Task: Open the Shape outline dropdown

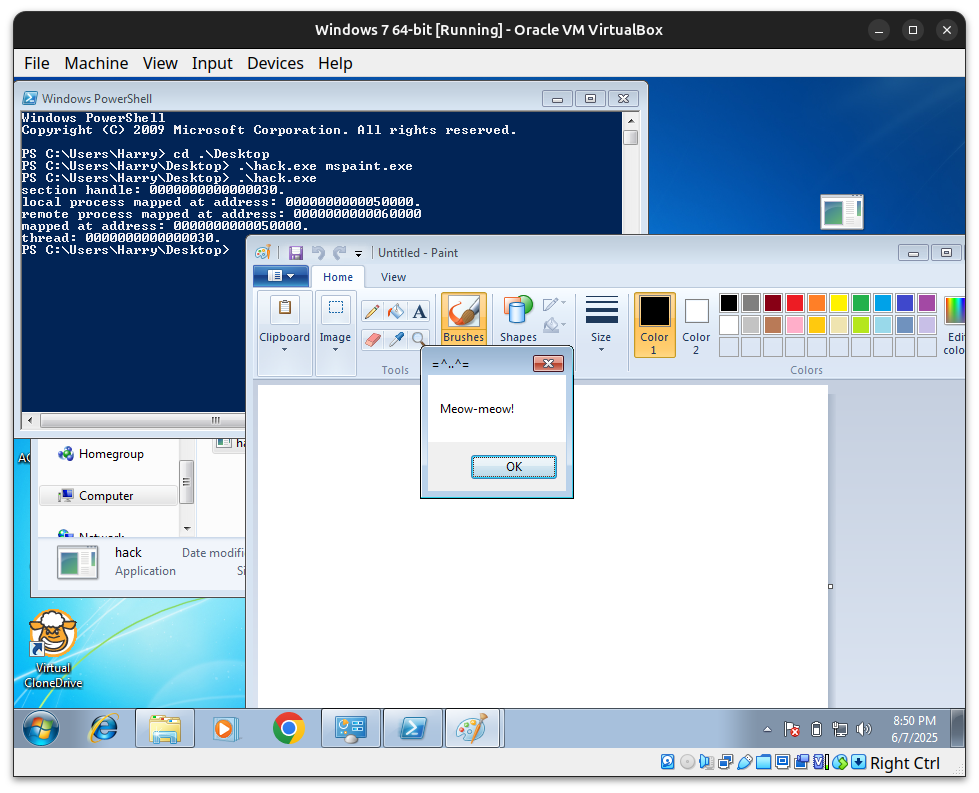Action: click(x=554, y=304)
